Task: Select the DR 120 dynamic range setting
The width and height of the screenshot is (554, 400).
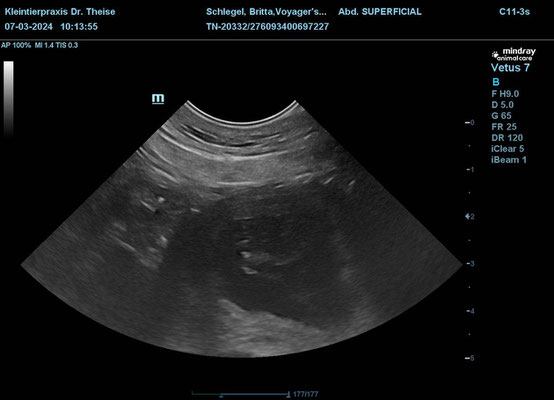Action: [507, 138]
